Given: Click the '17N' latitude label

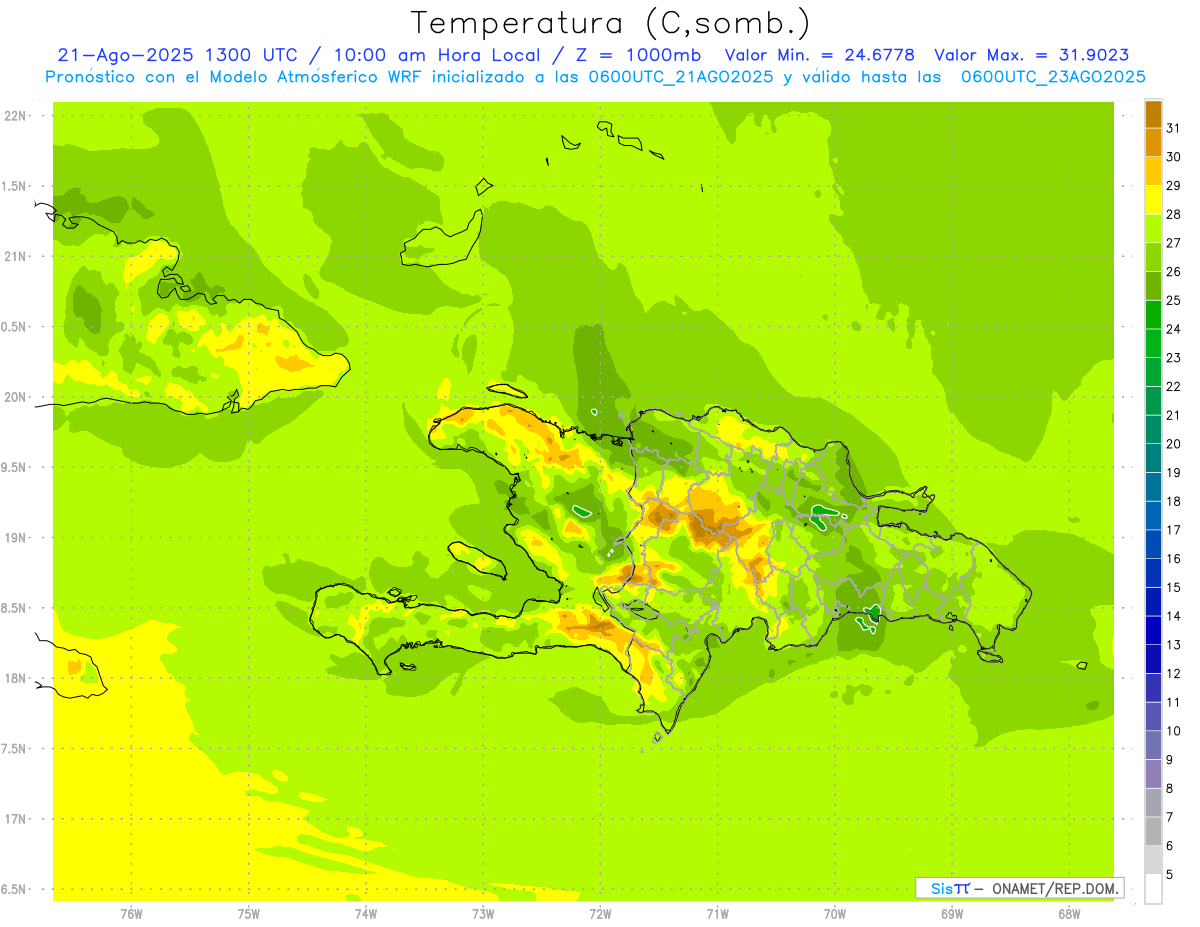Looking at the screenshot, I should click(16, 819).
